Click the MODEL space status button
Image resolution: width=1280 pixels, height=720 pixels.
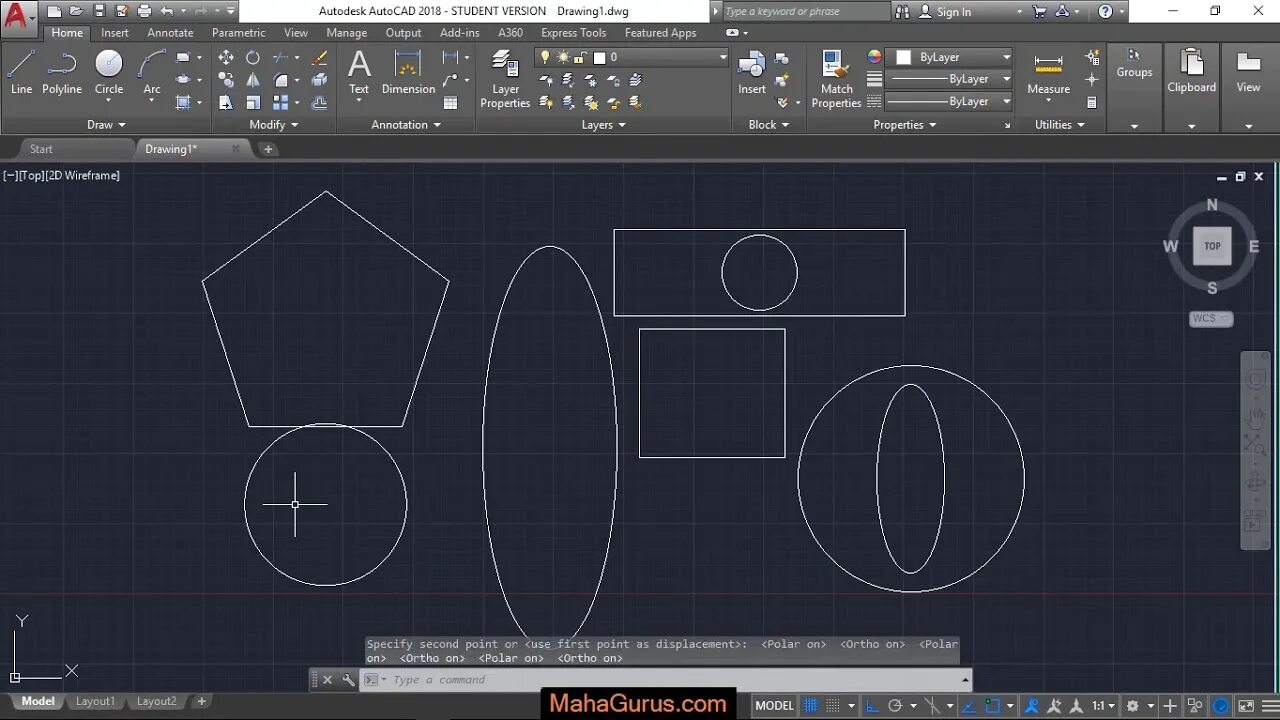pyautogui.click(x=775, y=705)
